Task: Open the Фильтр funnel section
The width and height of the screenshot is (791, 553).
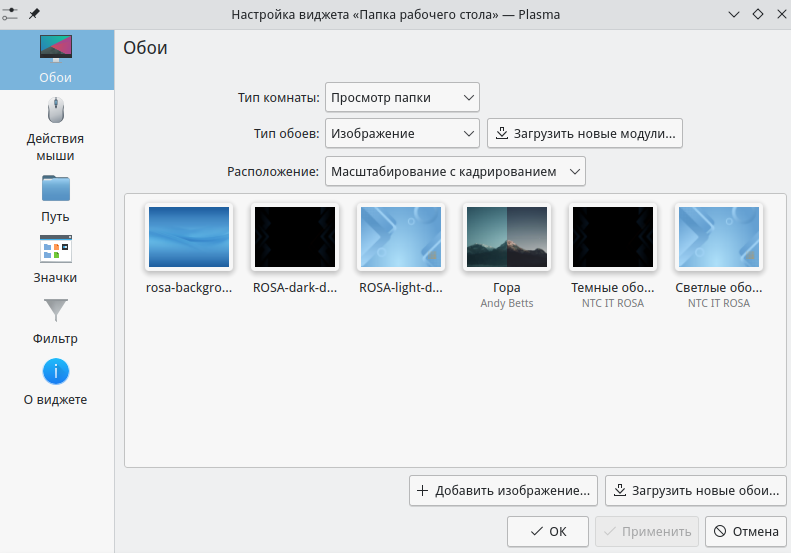Action: click(x=56, y=320)
